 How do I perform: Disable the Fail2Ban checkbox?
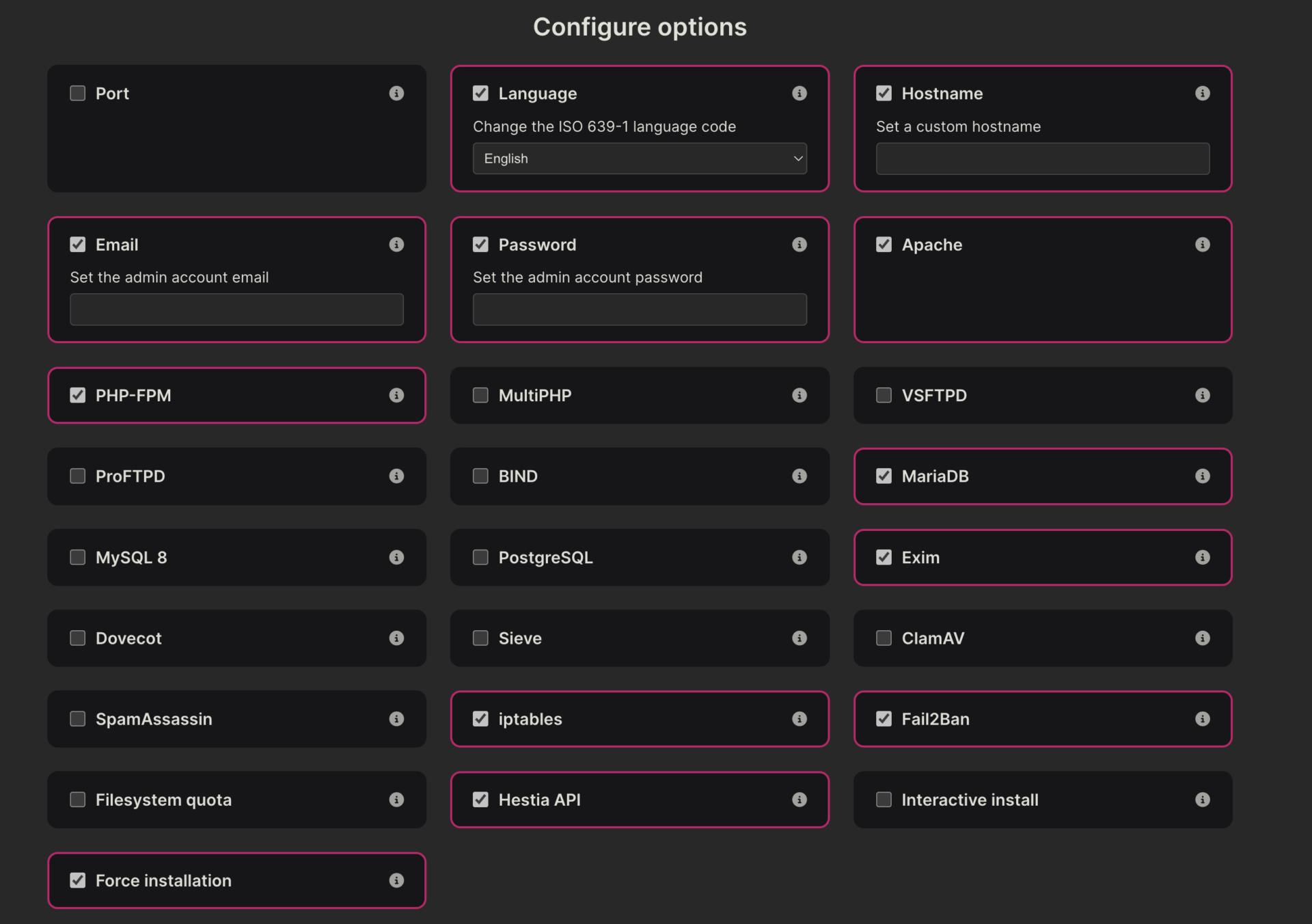coord(884,718)
